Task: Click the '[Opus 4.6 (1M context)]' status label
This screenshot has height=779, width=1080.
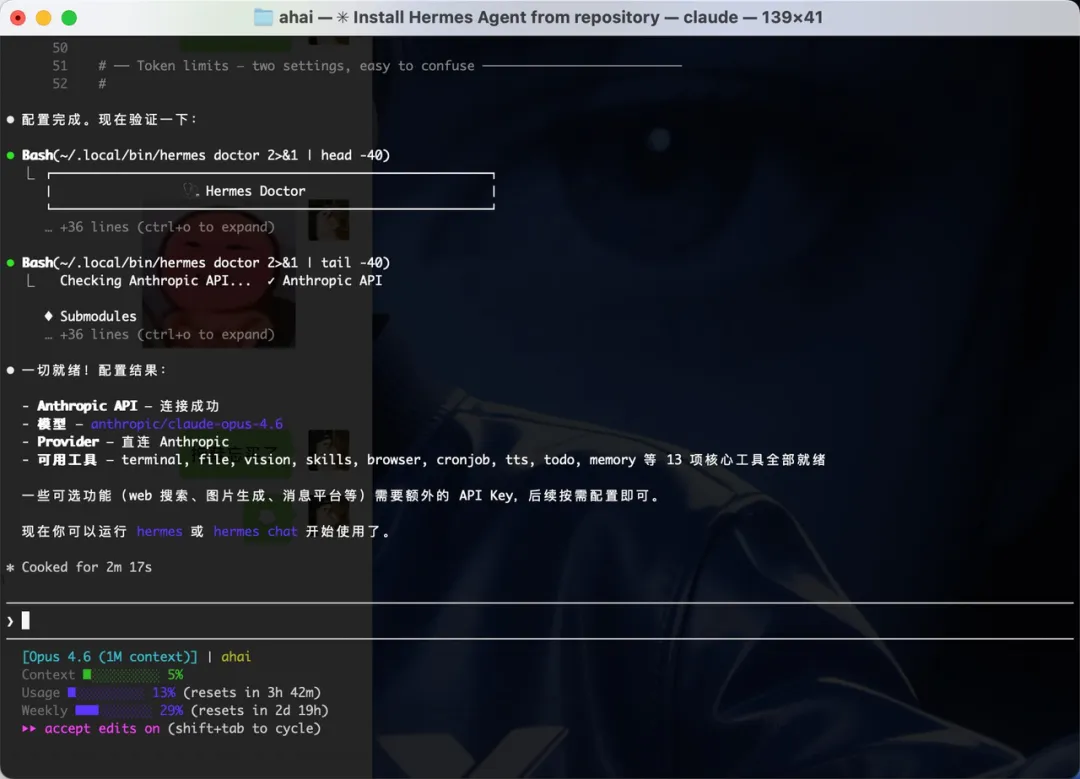Action: (110, 656)
